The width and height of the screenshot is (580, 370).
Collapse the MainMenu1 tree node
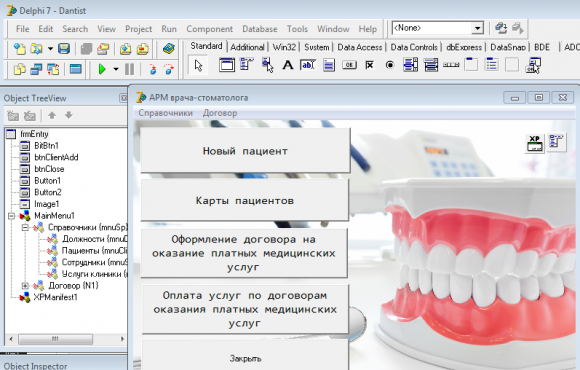[x=11, y=216]
